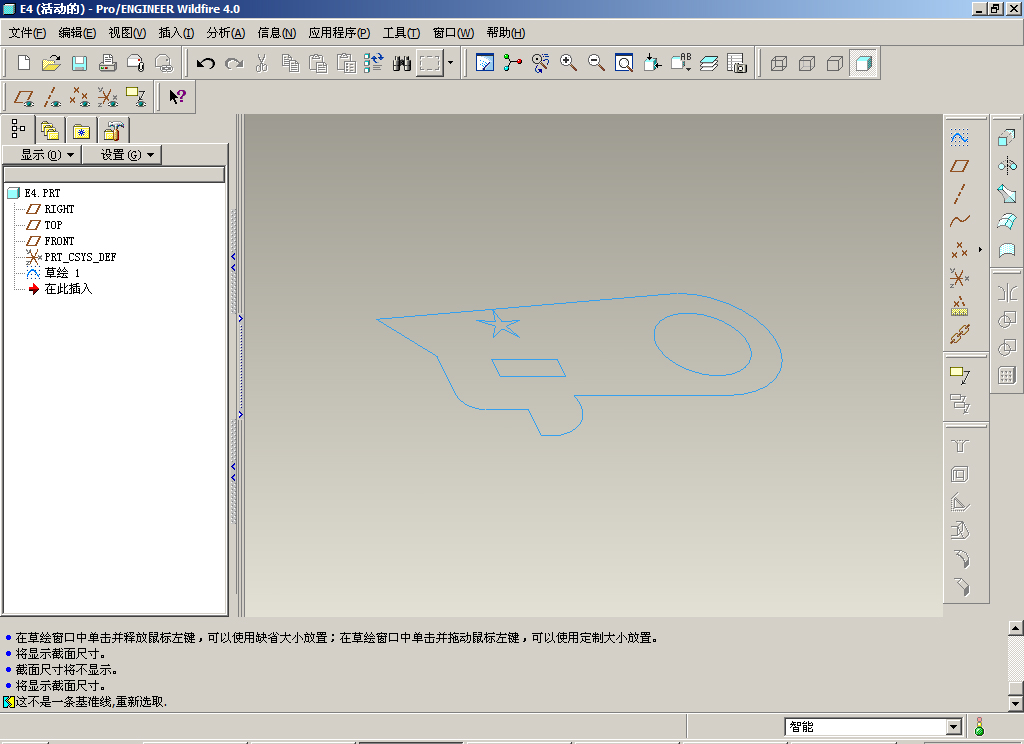Open the 插入 menu
This screenshot has width=1024, height=744.
coord(176,33)
